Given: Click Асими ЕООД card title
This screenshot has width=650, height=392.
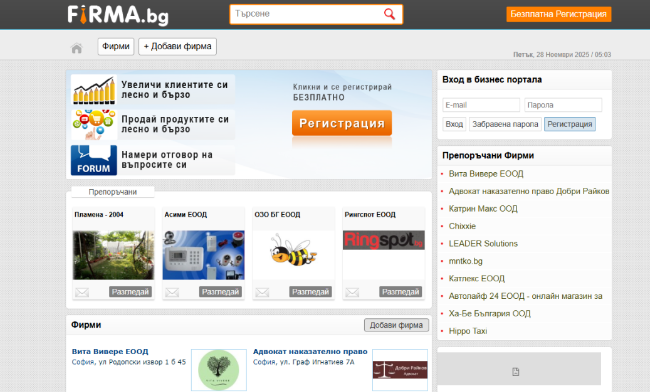Looking at the screenshot, I should 185,214.
